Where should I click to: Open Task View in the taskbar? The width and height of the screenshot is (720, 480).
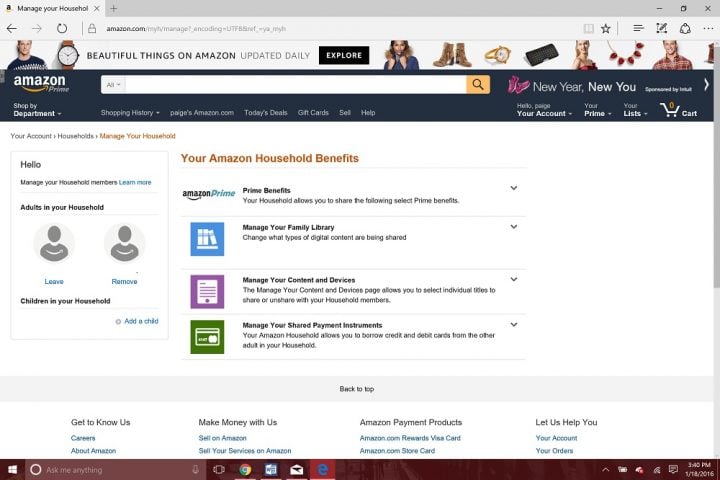point(219,469)
